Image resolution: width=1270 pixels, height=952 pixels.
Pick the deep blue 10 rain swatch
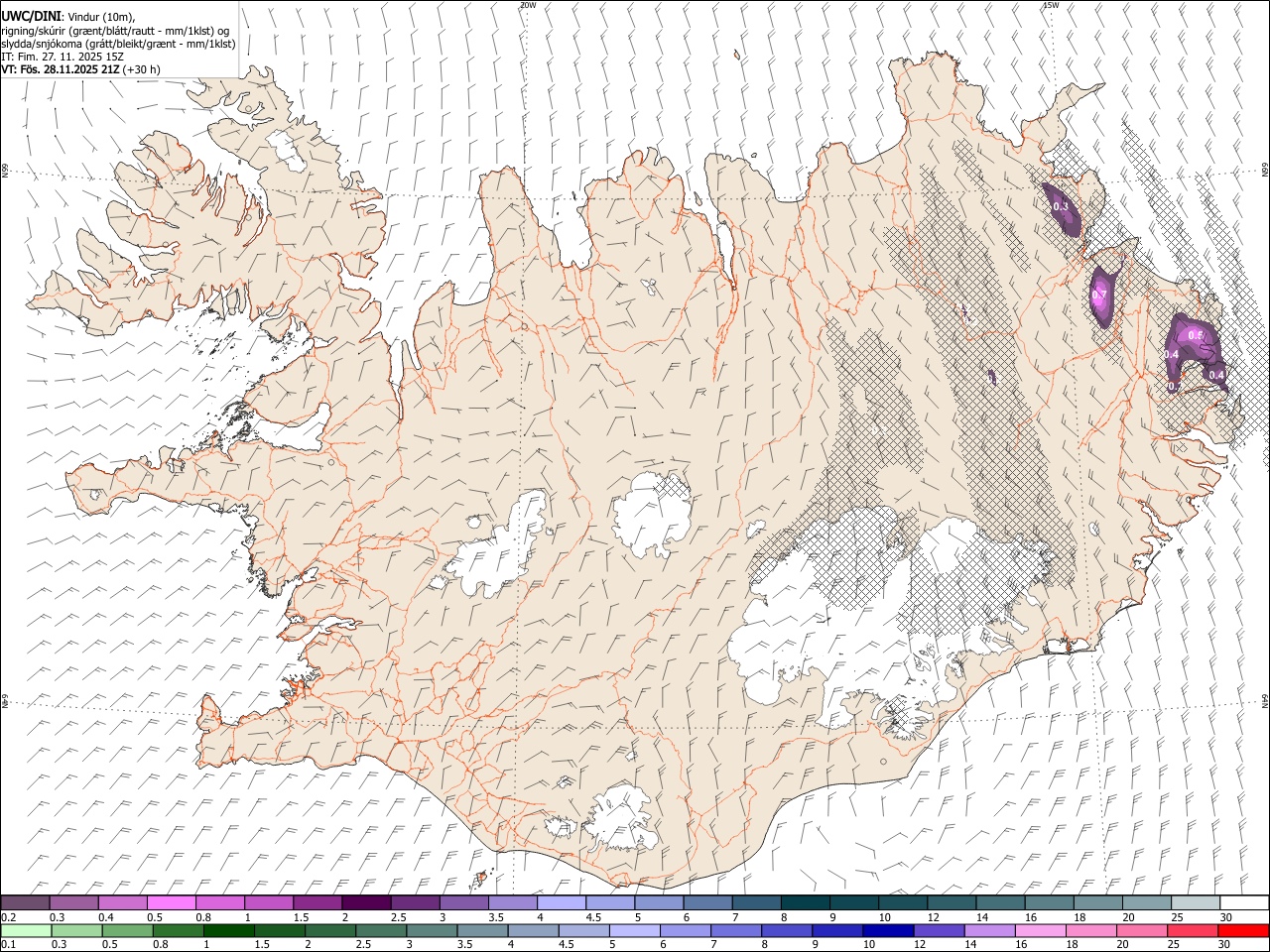pyautogui.click(x=887, y=930)
